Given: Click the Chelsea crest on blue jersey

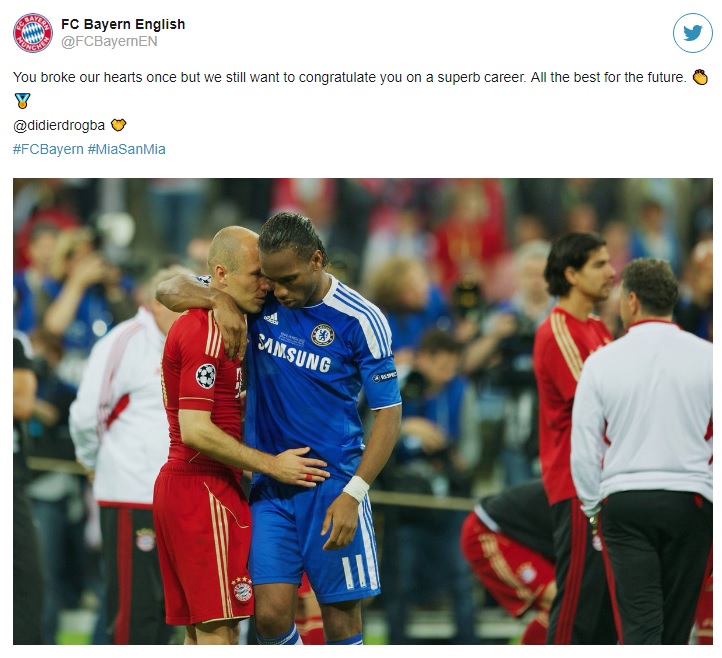Looking at the screenshot, I should (322, 335).
